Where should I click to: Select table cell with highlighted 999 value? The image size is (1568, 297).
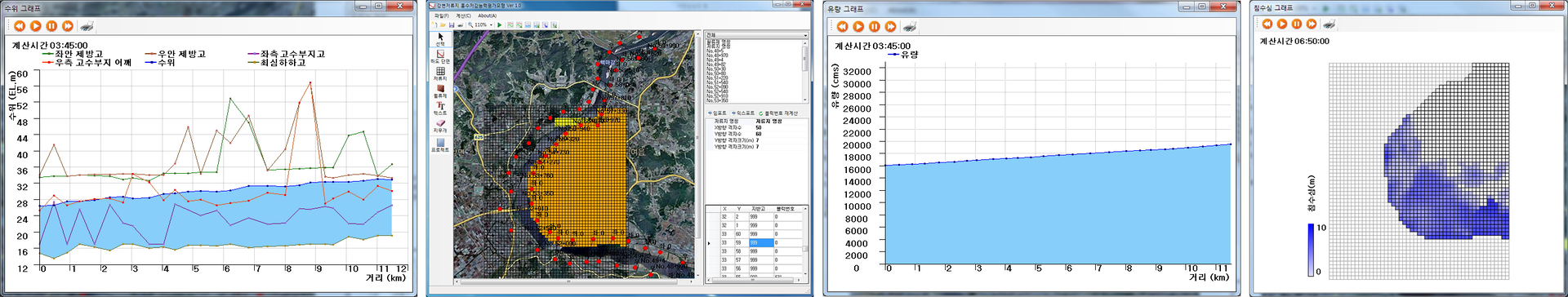point(761,242)
